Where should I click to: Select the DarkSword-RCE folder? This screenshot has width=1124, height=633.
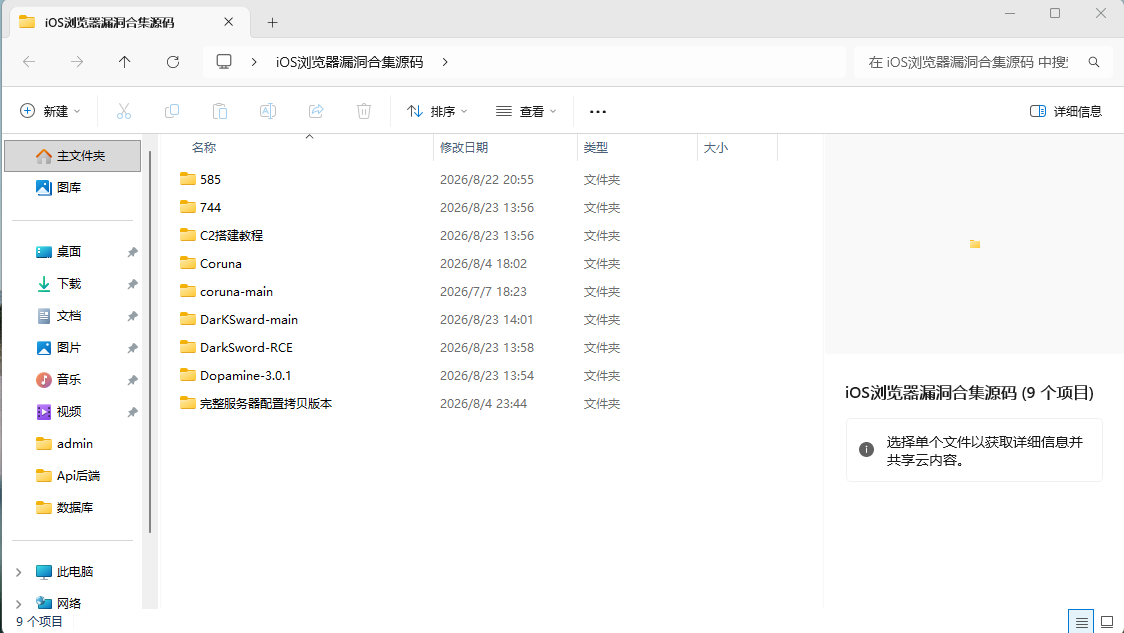tap(247, 348)
